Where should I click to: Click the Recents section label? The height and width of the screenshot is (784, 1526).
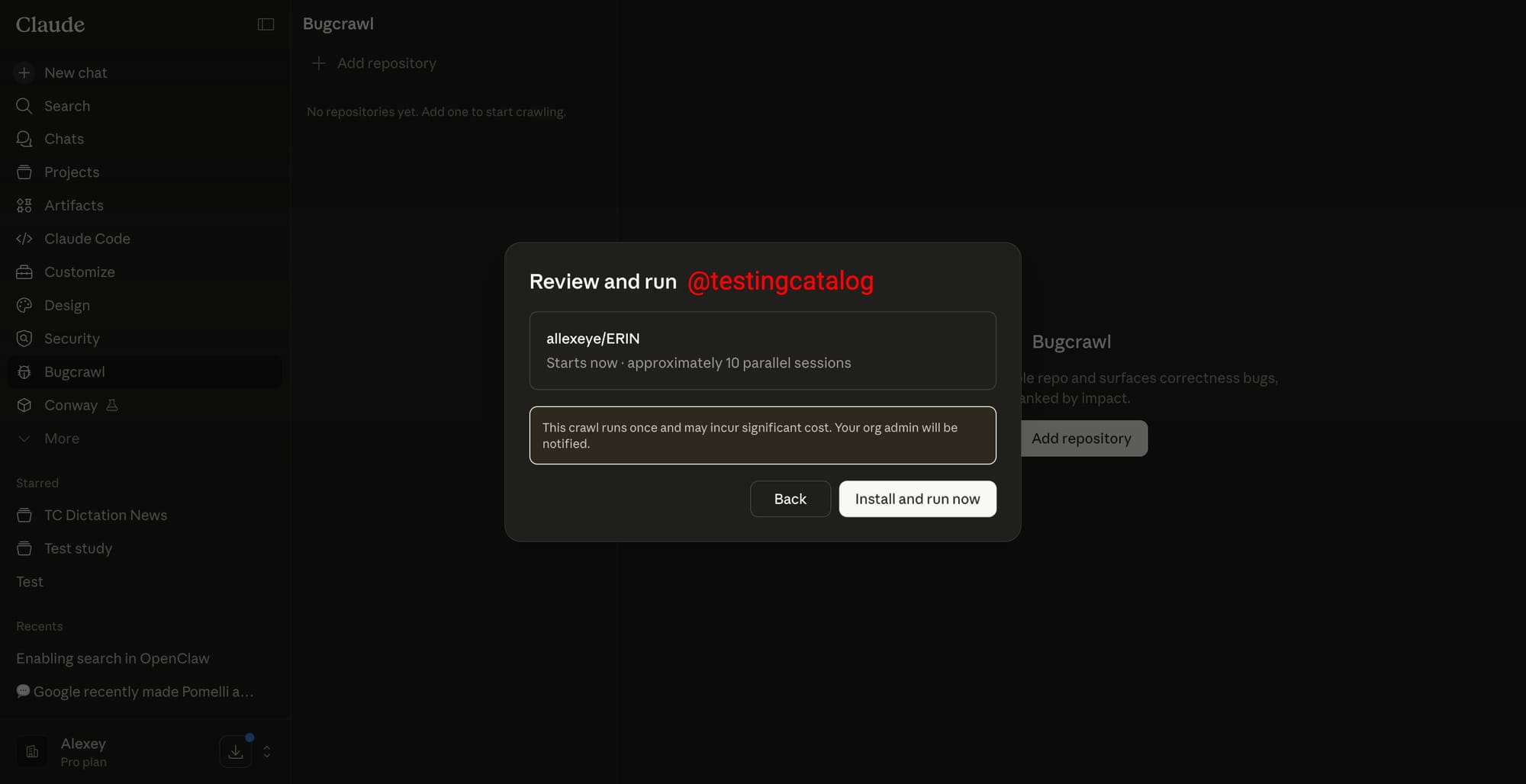coord(40,626)
